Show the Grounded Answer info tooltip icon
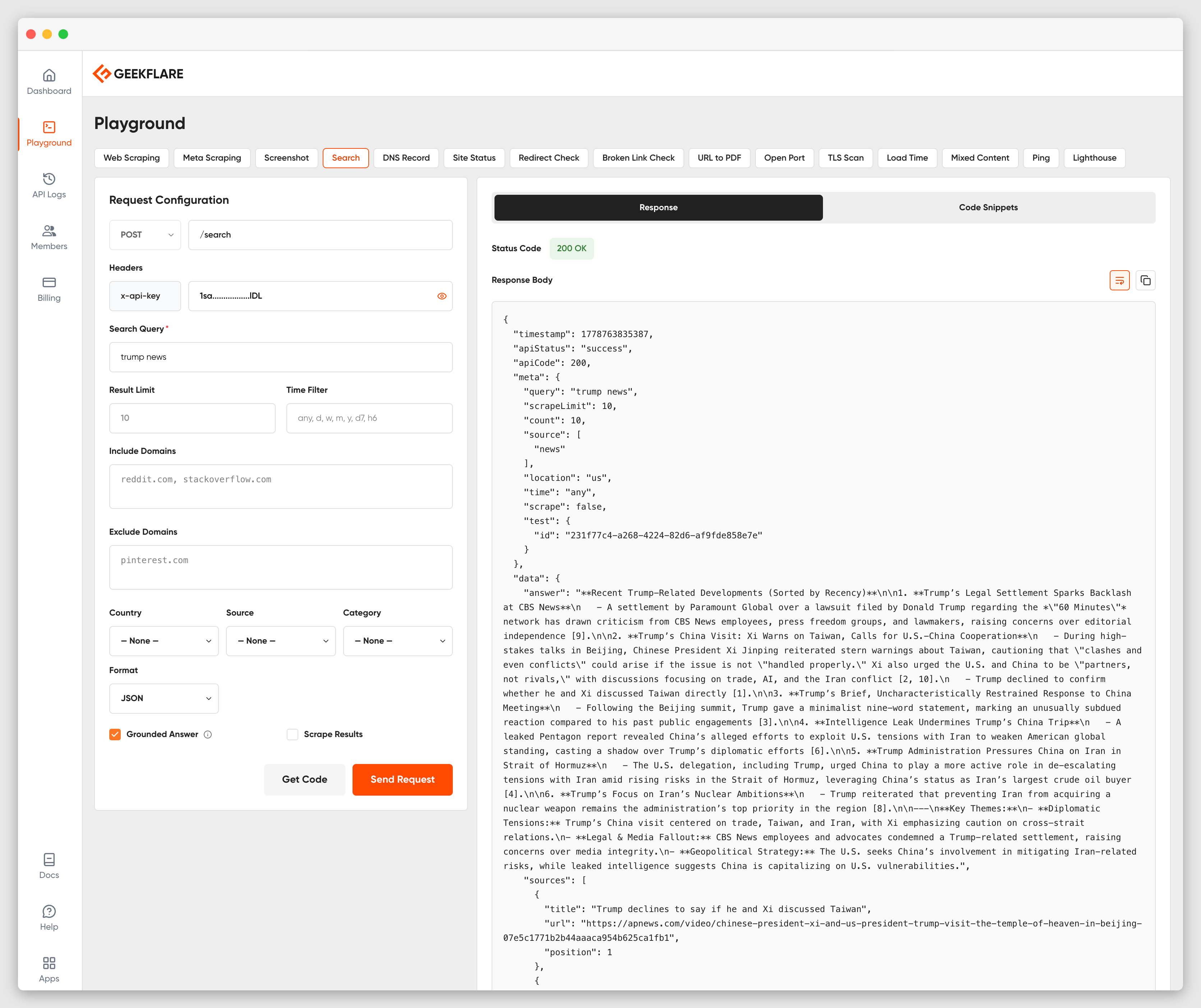The image size is (1201, 1008). (208, 735)
